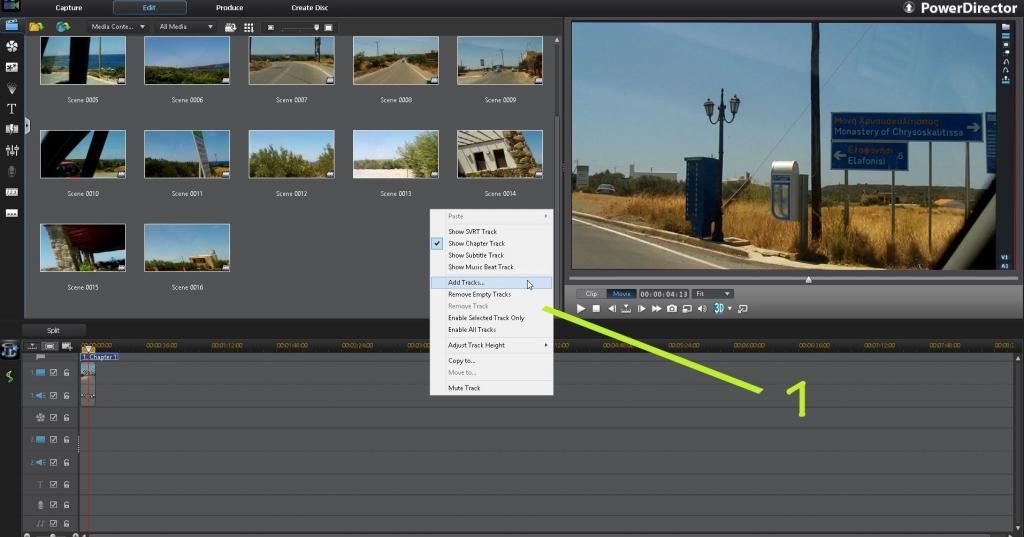The image size is (1024, 537).
Task: Take a snapshot with camera icon
Action: tap(671, 308)
